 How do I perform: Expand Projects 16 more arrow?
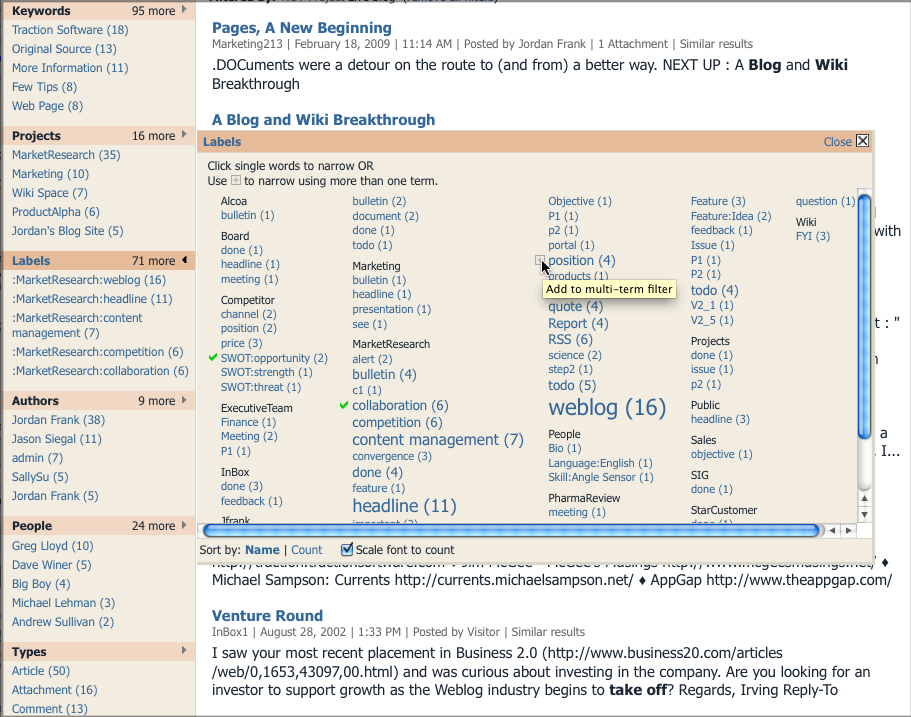(x=184, y=134)
